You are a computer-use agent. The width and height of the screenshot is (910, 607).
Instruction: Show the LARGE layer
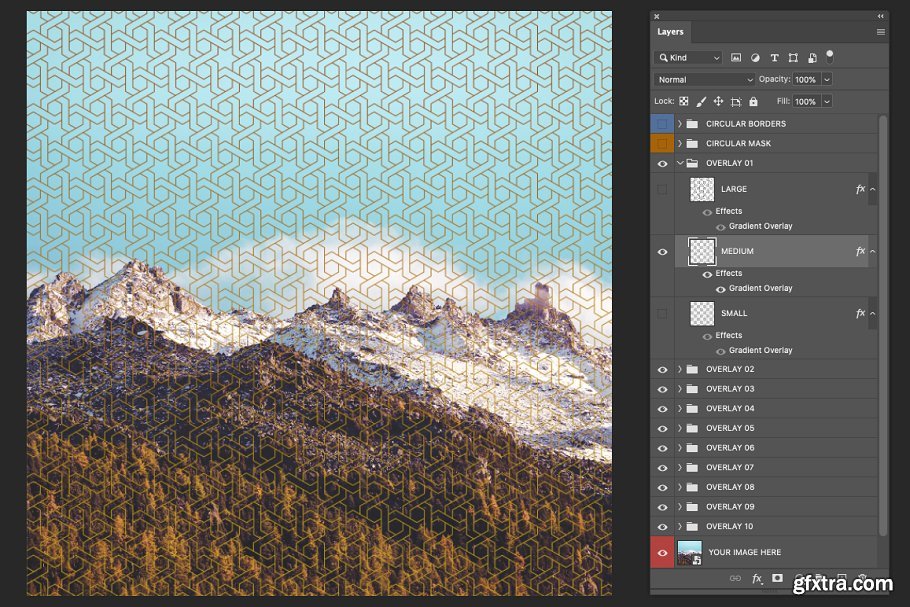pos(662,189)
